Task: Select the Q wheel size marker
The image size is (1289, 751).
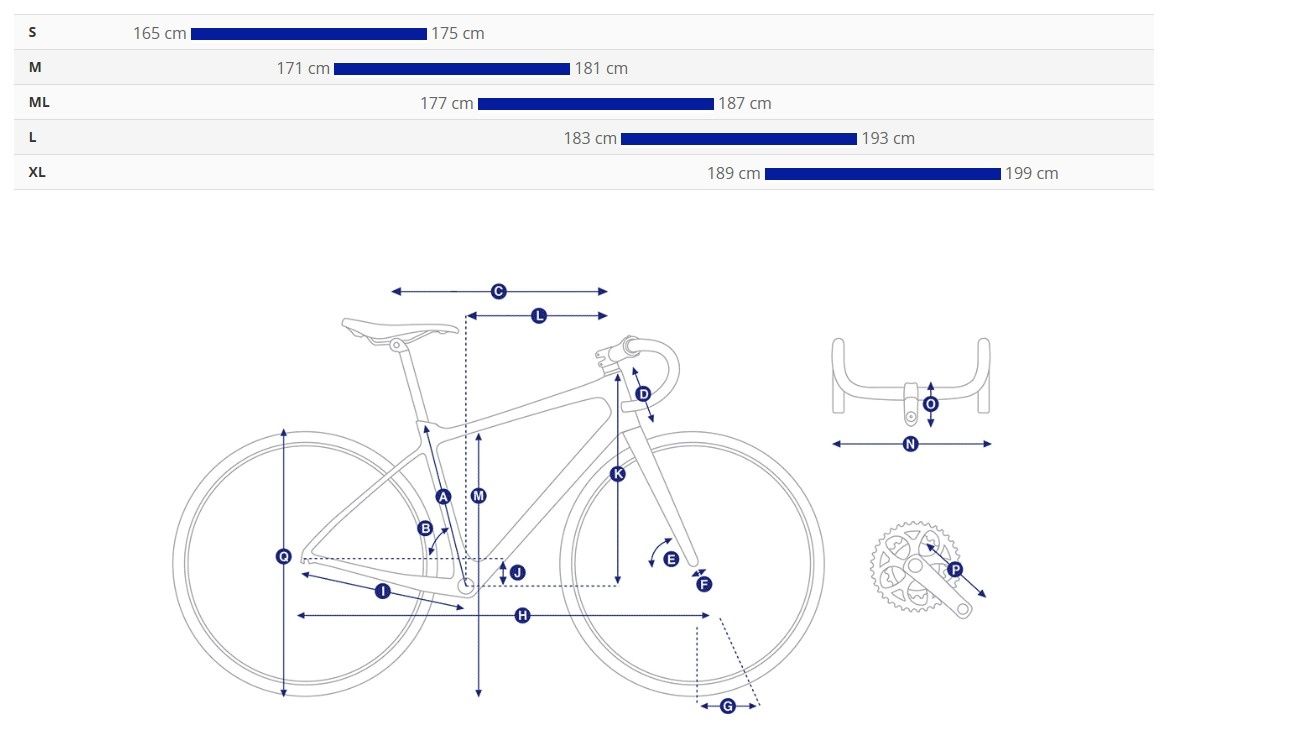Action: pyautogui.click(x=283, y=557)
